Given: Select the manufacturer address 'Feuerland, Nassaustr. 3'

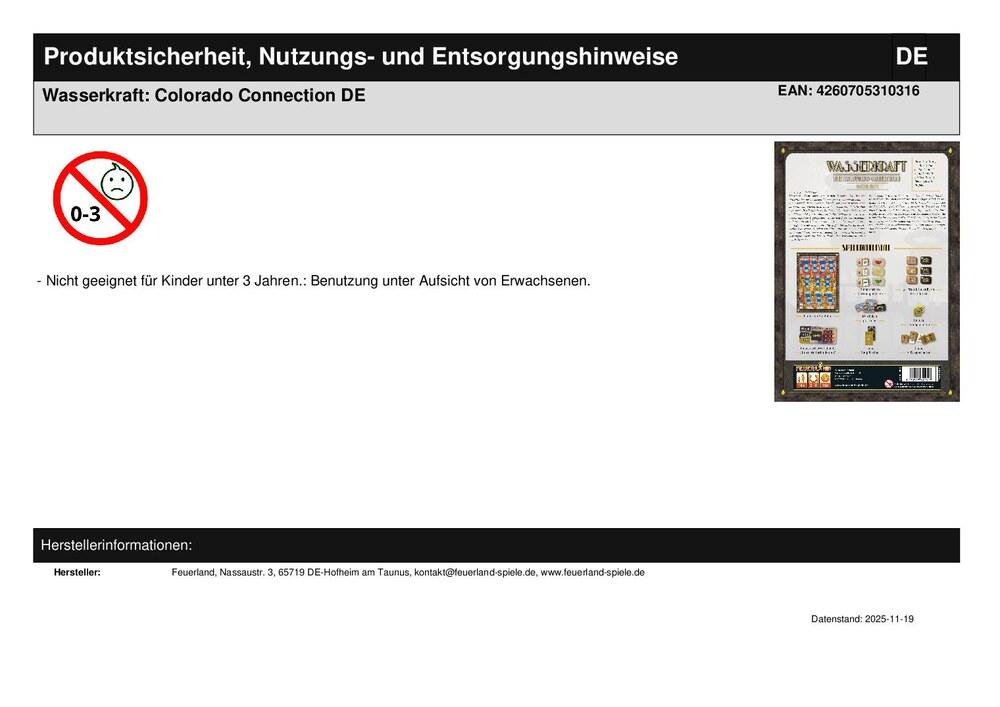Looking at the screenshot, I should 223,572.
